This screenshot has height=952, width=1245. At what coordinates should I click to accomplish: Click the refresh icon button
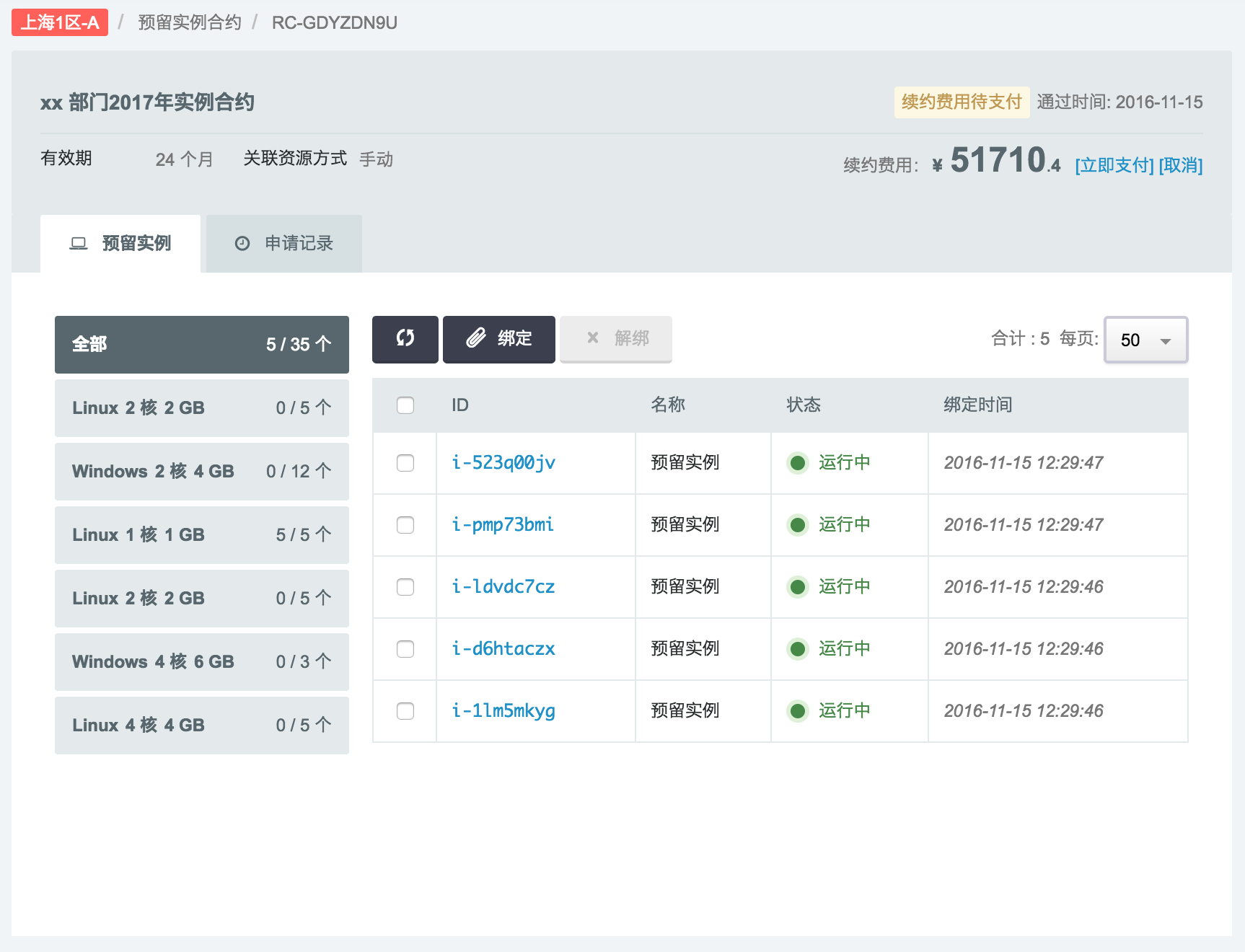click(x=405, y=339)
